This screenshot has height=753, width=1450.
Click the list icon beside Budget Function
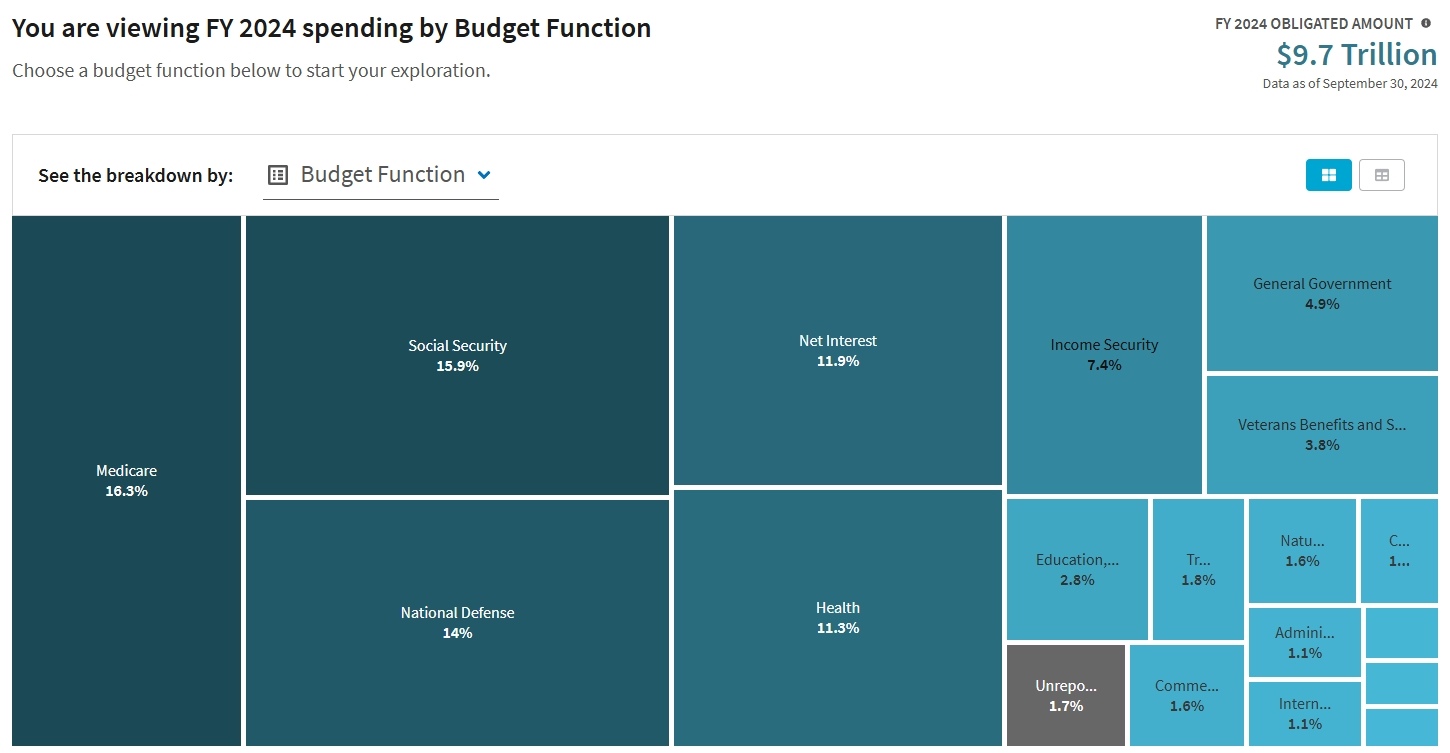coord(278,175)
